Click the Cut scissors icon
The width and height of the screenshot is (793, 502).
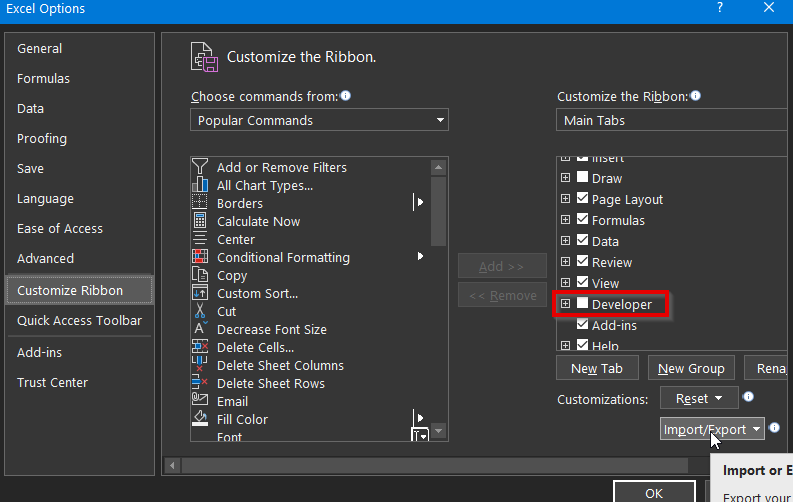[x=200, y=310]
